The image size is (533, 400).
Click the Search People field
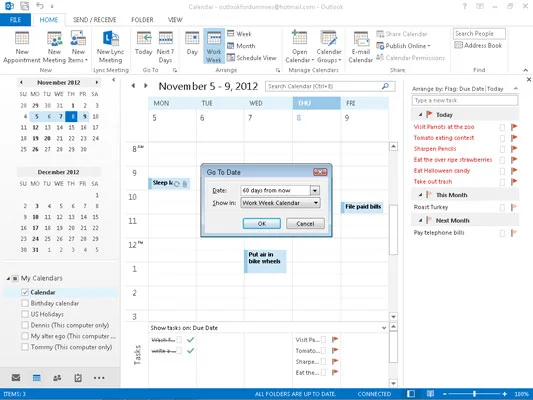[x=479, y=34]
